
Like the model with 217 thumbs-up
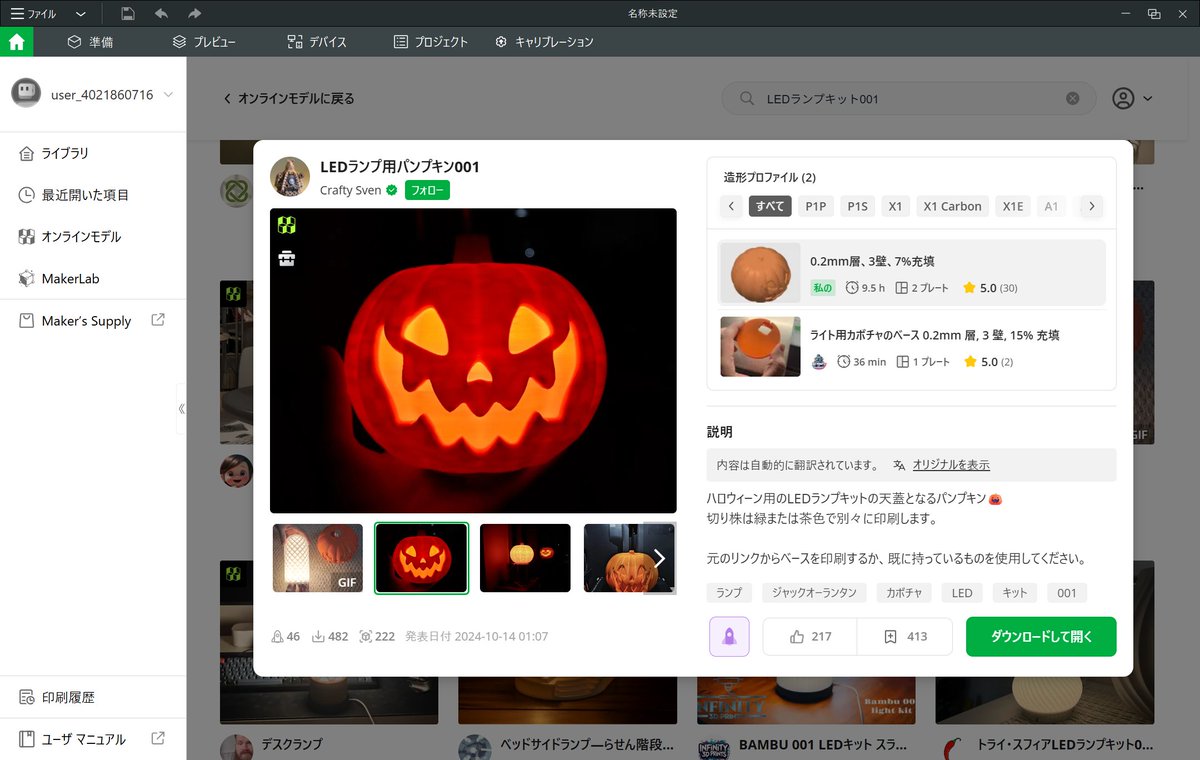coord(810,636)
